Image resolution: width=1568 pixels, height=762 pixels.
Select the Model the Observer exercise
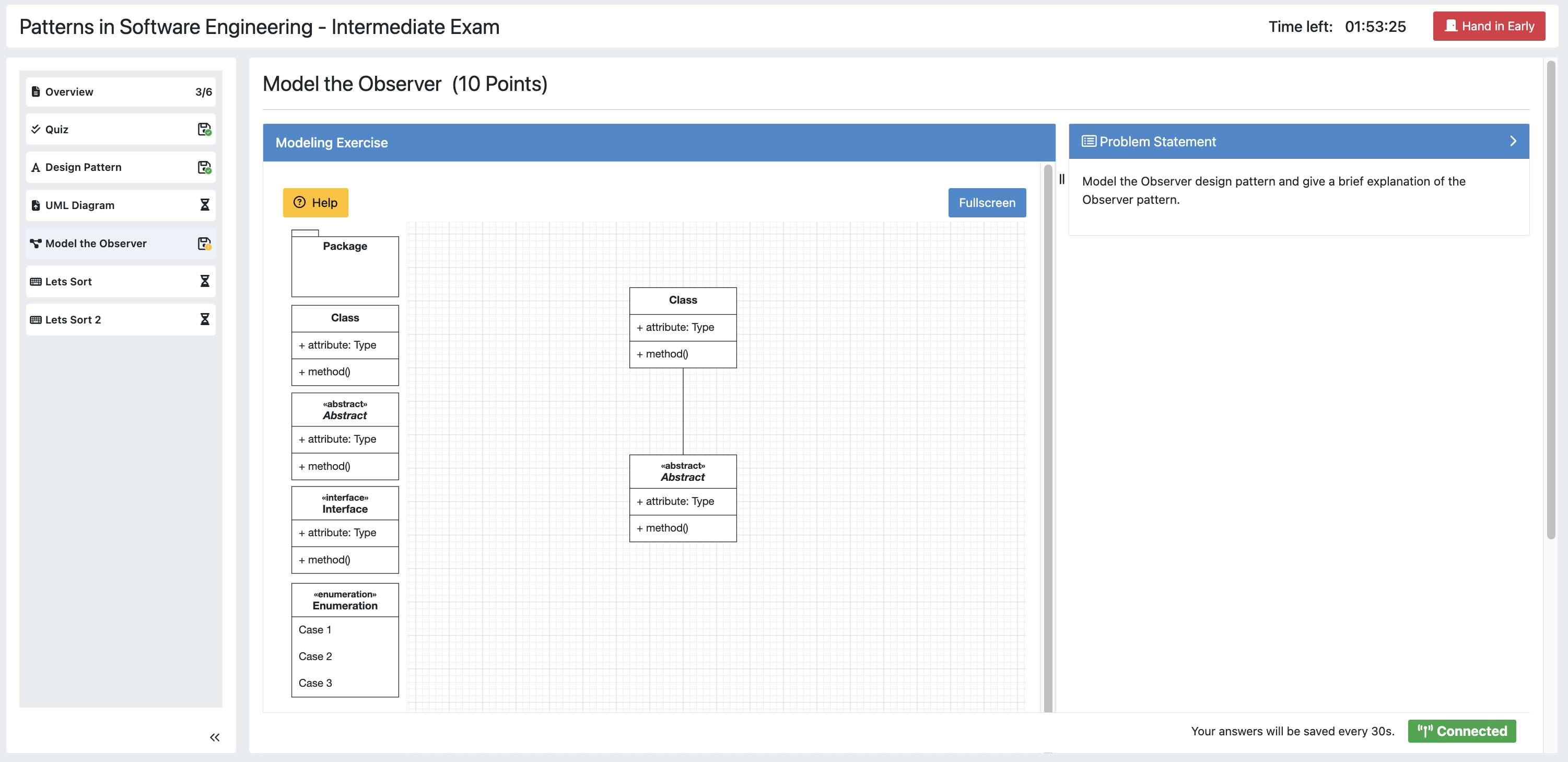[121, 244]
